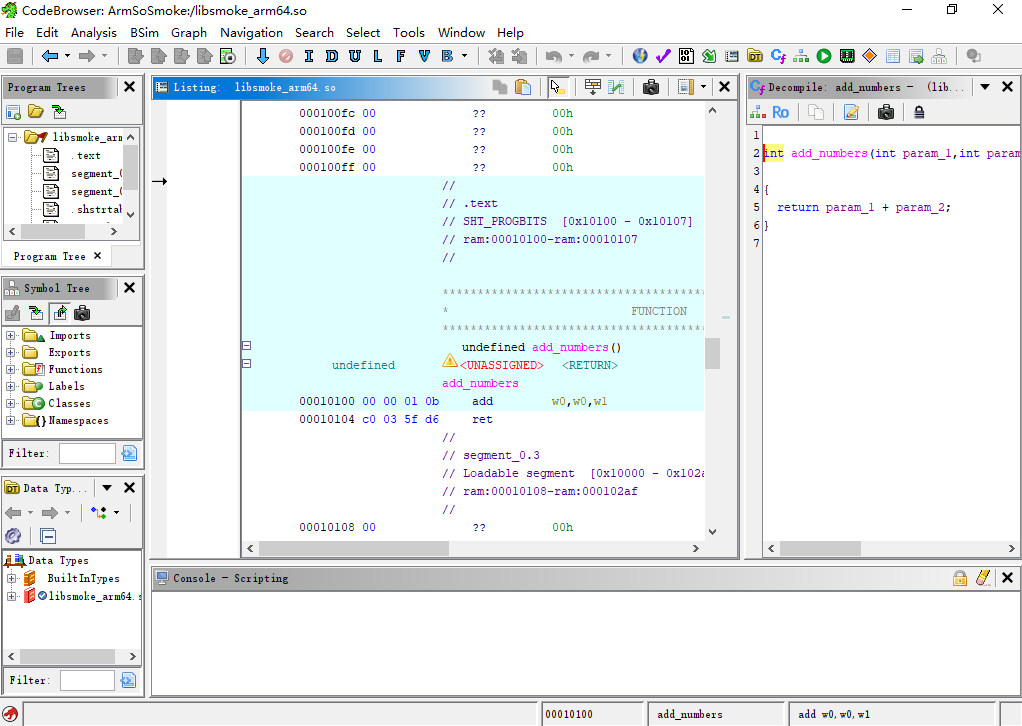1022x726 pixels.
Task: Open the Data Type Manager panel menu arrow
Action: point(107,487)
